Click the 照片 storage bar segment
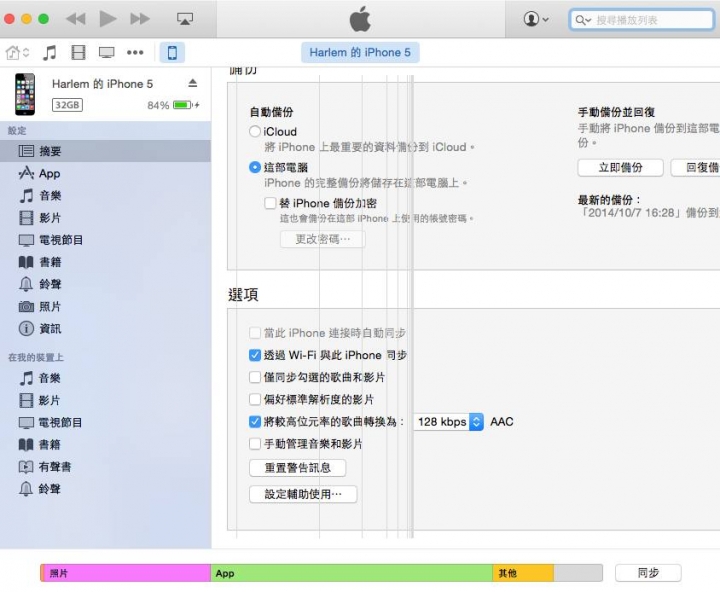 pyautogui.click(x=127, y=573)
